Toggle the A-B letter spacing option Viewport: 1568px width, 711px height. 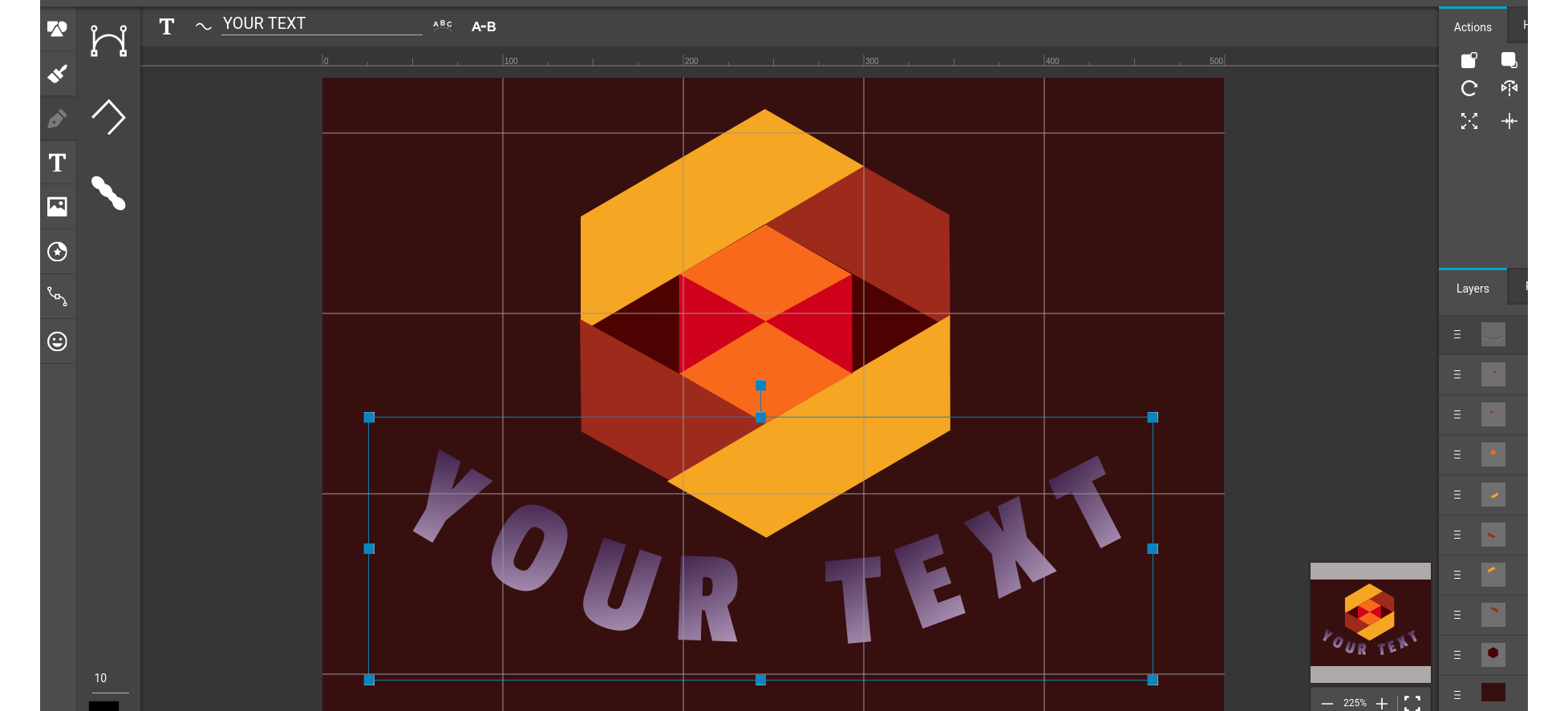(x=484, y=26)
